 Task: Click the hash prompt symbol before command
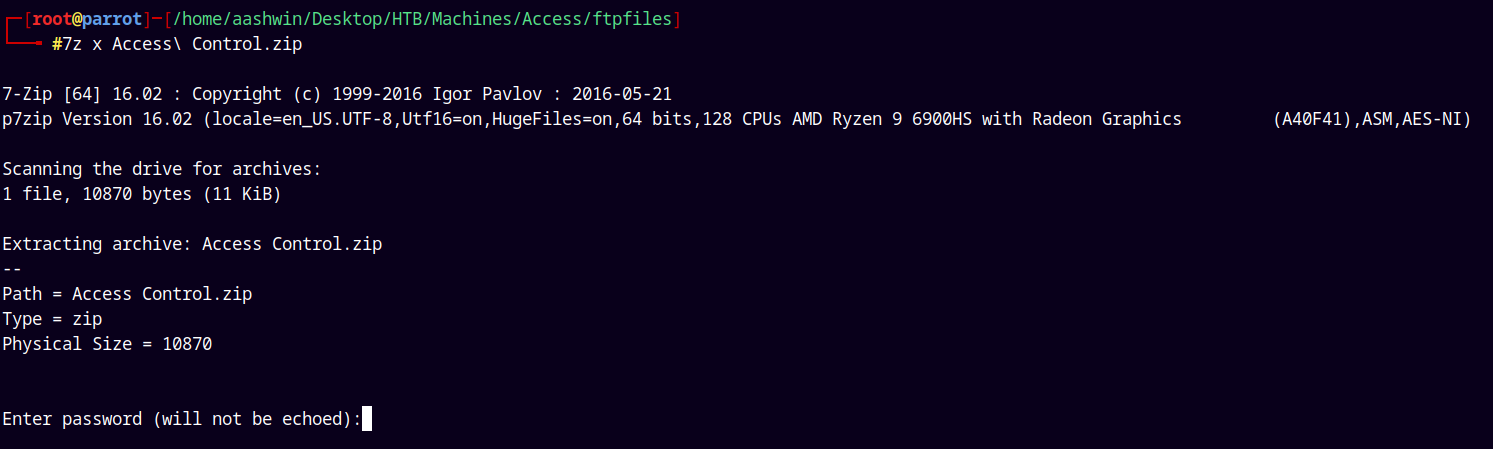[56, 44]
